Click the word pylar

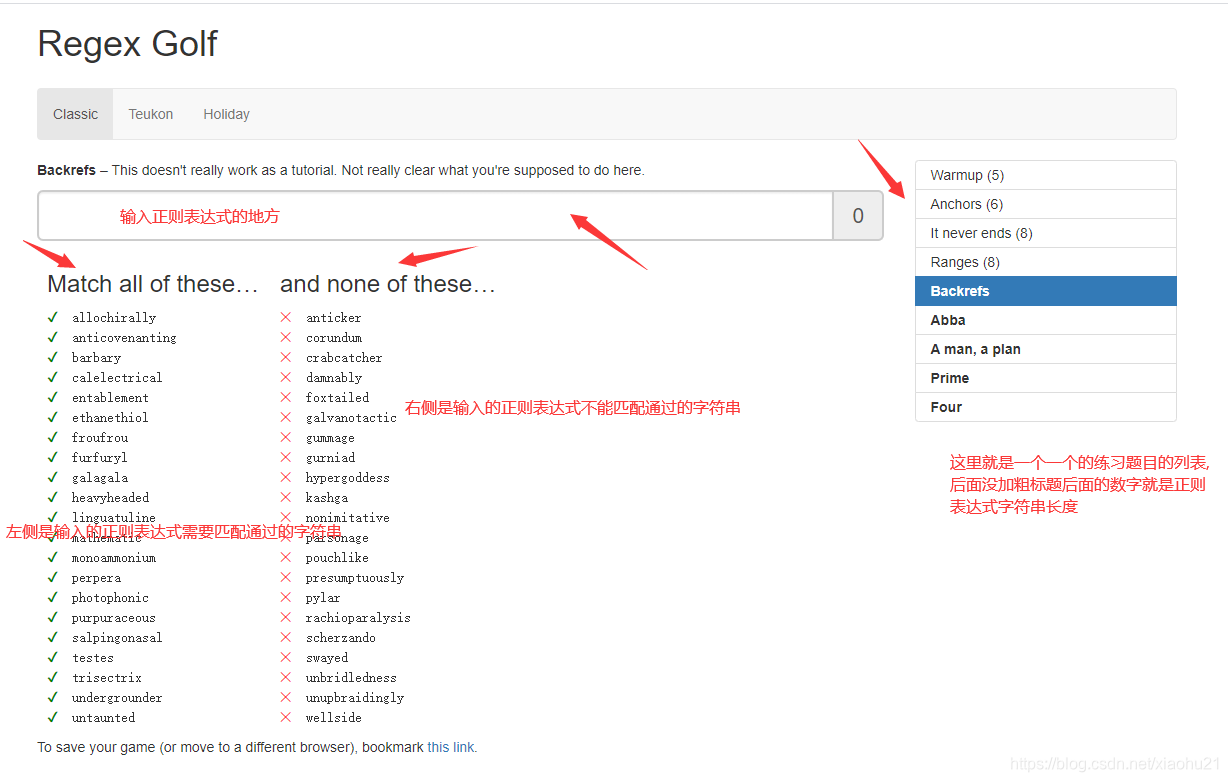click(x=323, y=598)
